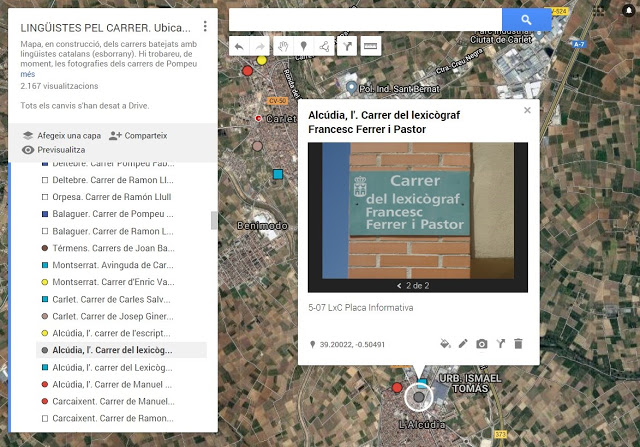Viewport: 640px width, 447px height.
Task: Click the notifications bell icon
Action: click(629, 11)
